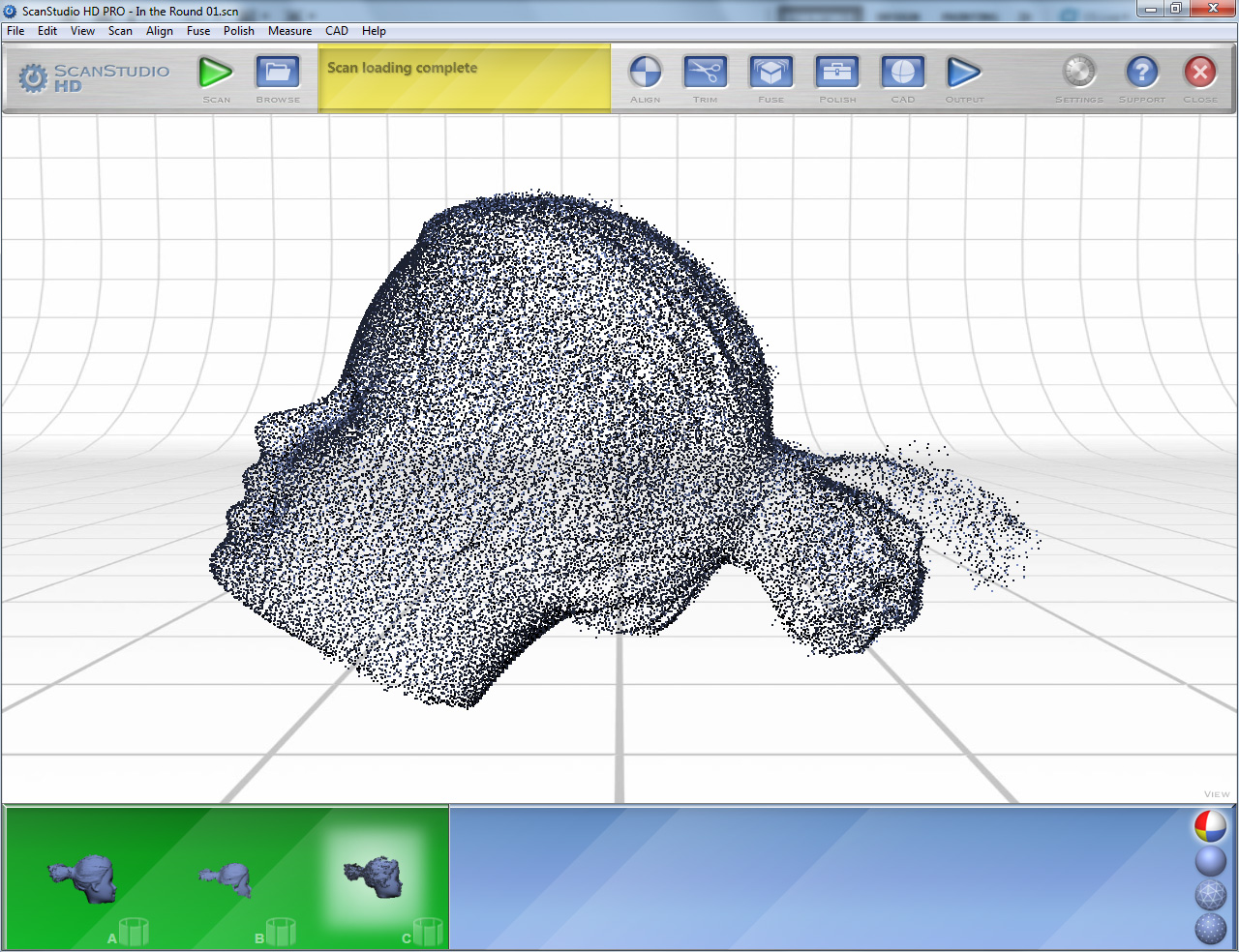Switch to multicolor view mode sphere
This screenshot has height=952, width=1239.
[x=1210, y=826]
